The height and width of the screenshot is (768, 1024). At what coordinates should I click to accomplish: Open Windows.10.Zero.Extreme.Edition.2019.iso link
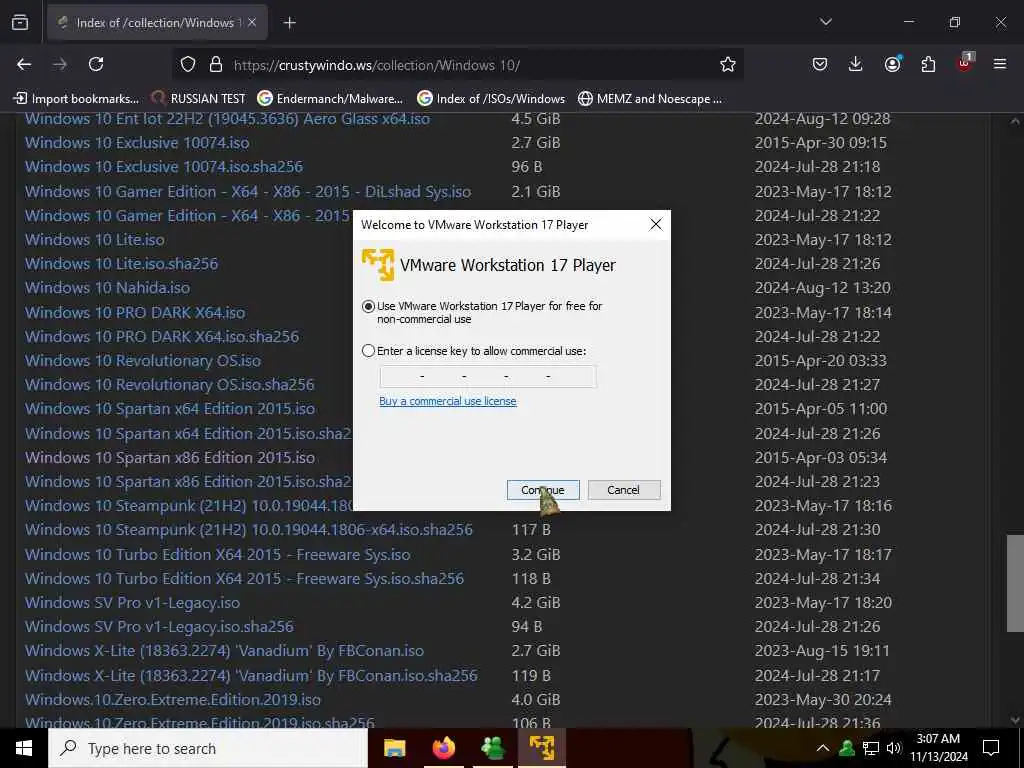173,699
